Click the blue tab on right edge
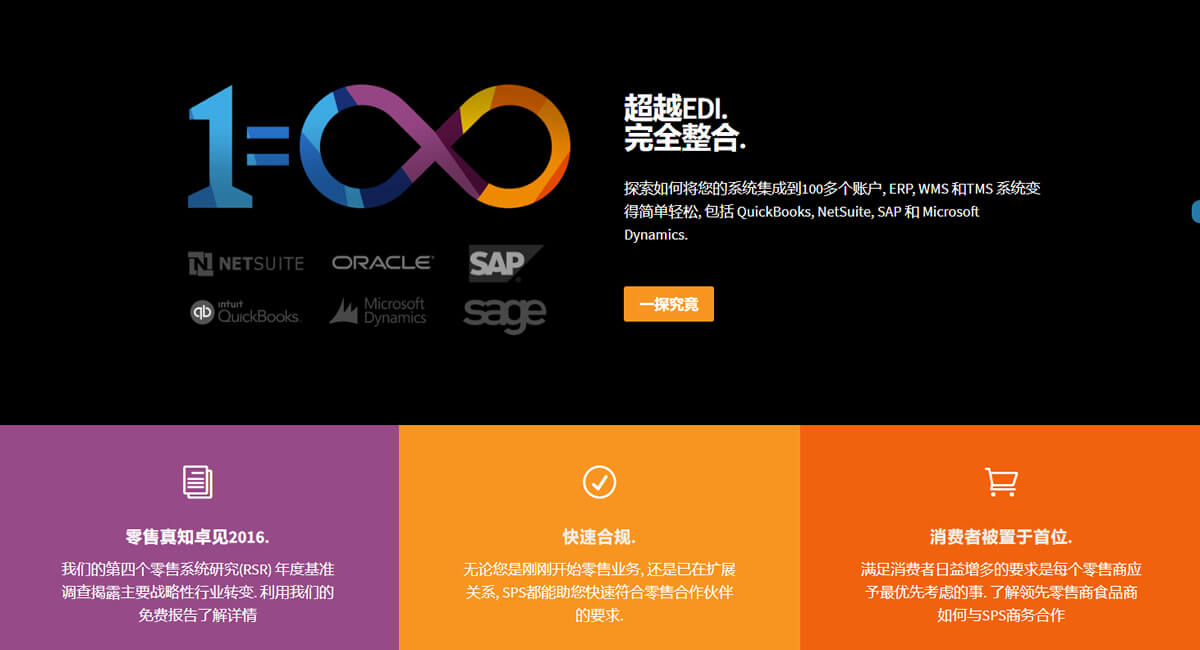 tap(1195, 211)
